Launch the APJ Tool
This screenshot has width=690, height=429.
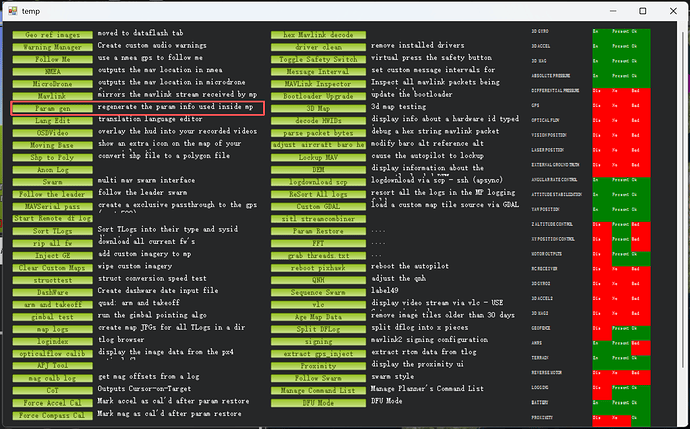[x=52, y=366]
